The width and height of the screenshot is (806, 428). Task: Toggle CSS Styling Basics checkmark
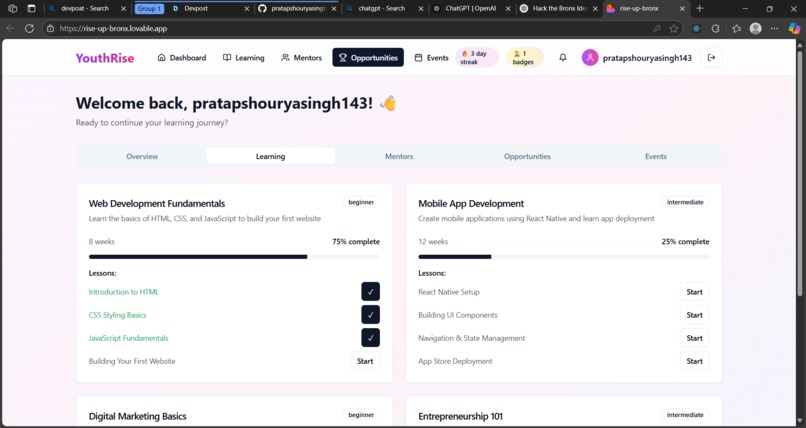[x=371, y=315]
